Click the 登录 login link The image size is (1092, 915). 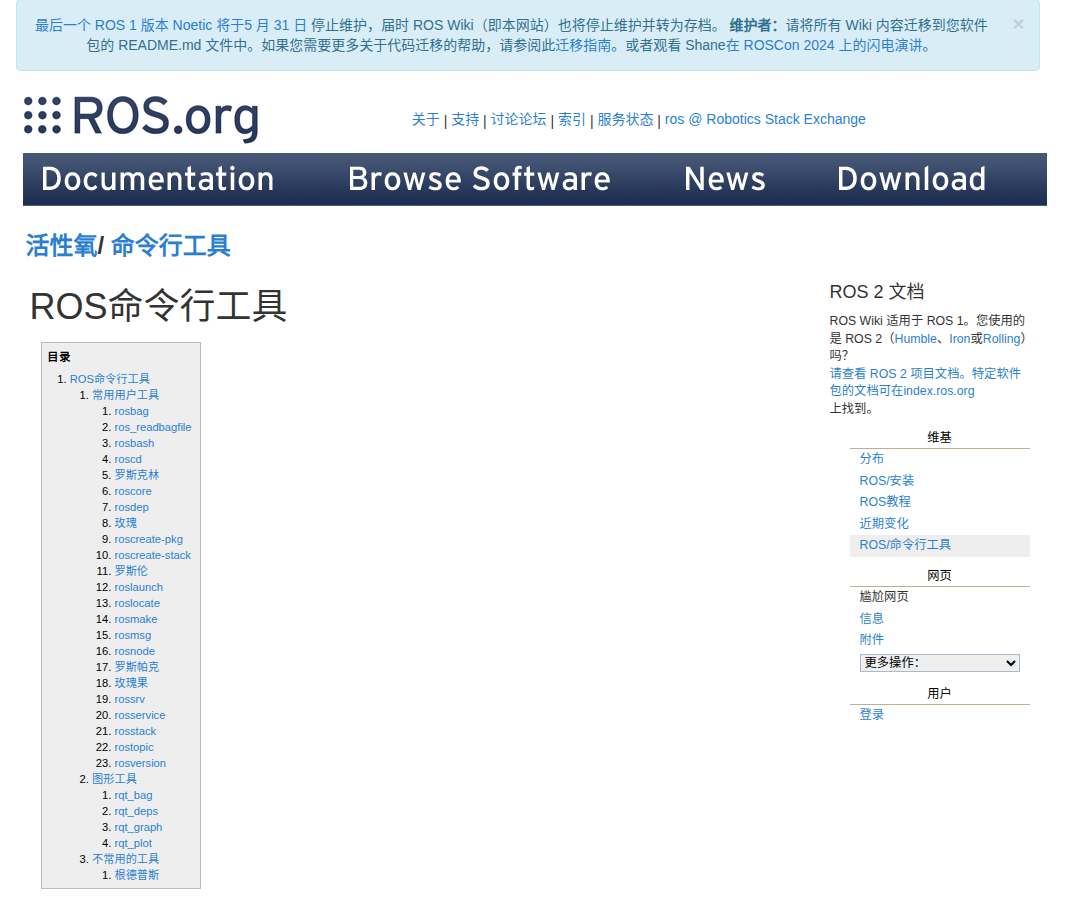[871, 714]
